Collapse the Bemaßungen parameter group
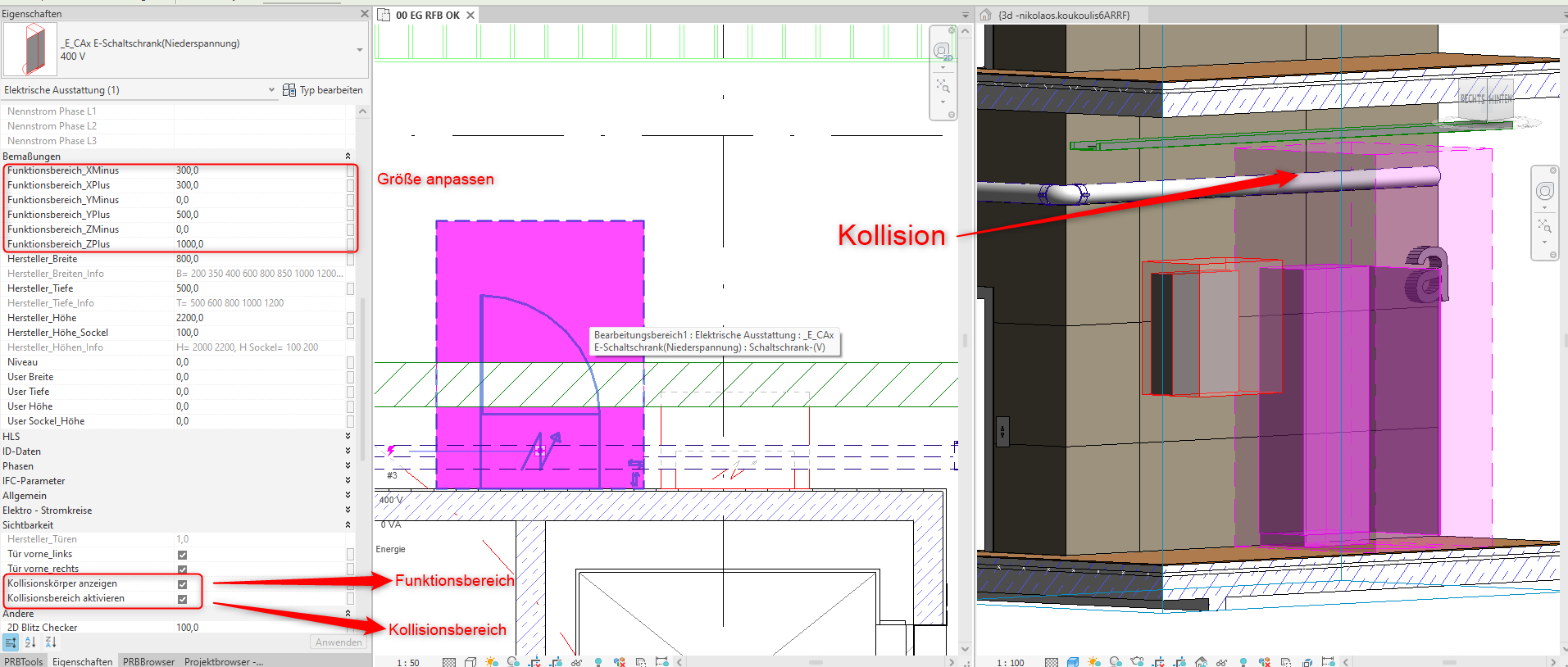This screenshot has height=667, width=1568. coord(348,157)
